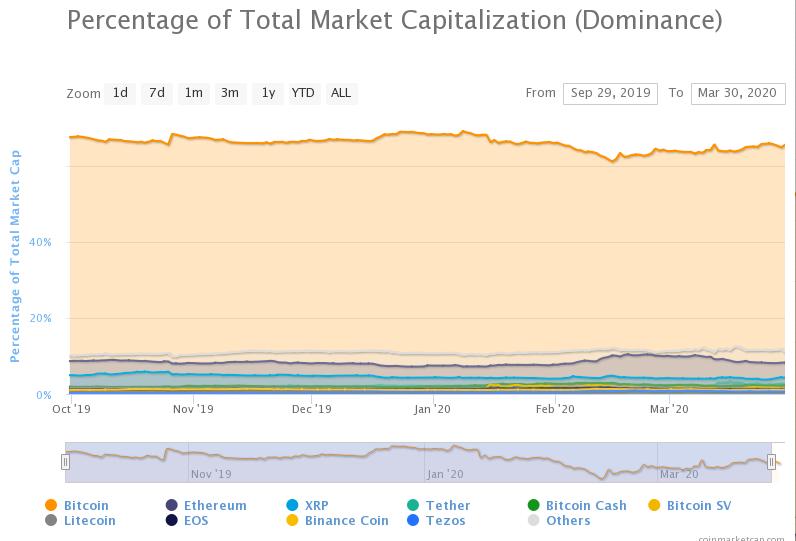The image size is (796, 541).
Task: Set zoom range to 7d
Action: 157,93
